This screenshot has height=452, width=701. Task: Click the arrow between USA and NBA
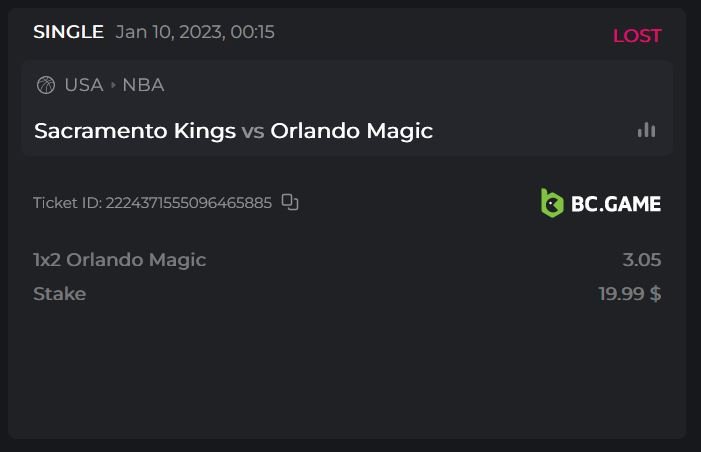(x=113, y=86)
